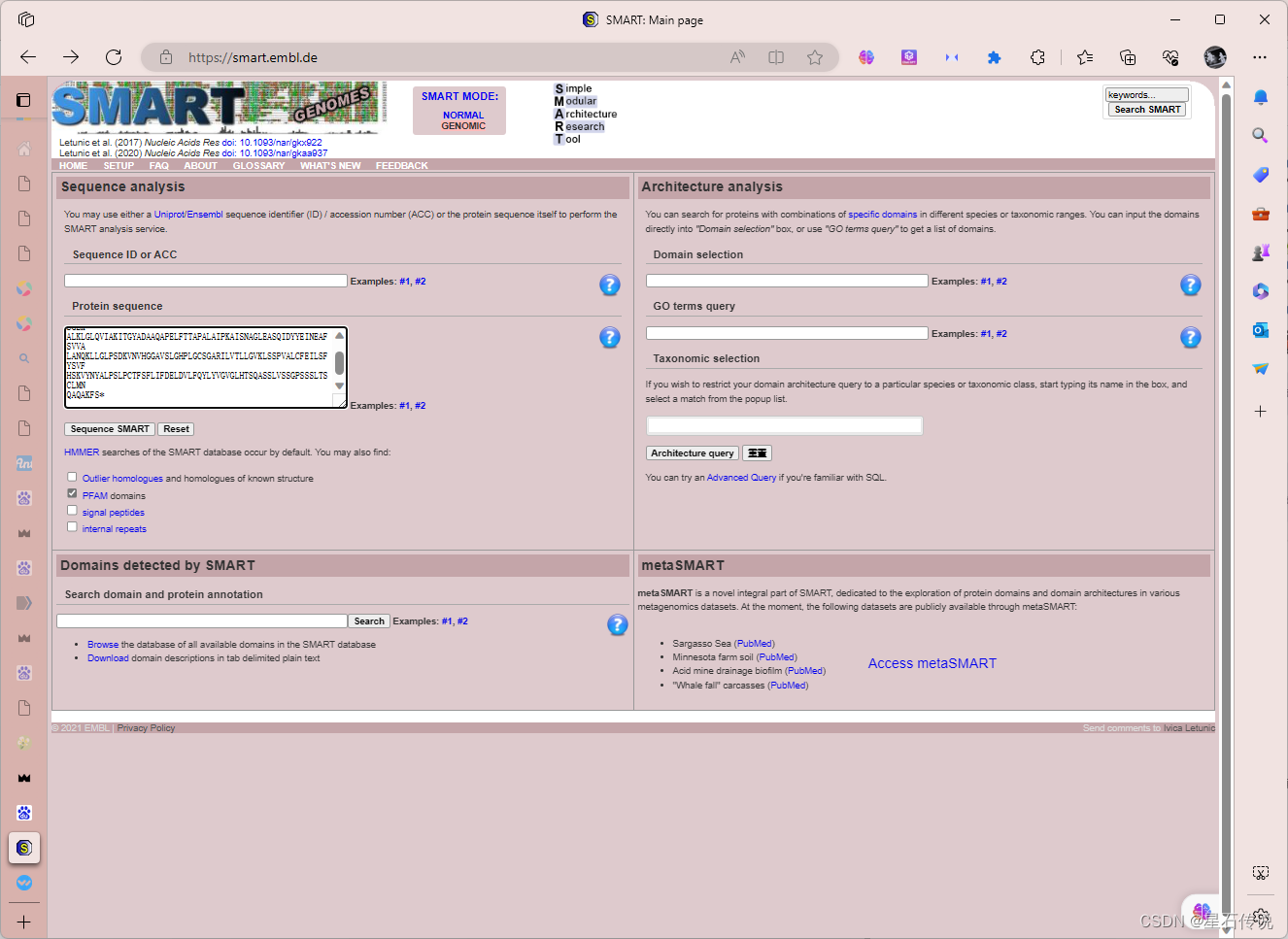
Task: Open Outlook in Edge sidebar
Action: pyautogui.click(x=1261, y=330)
